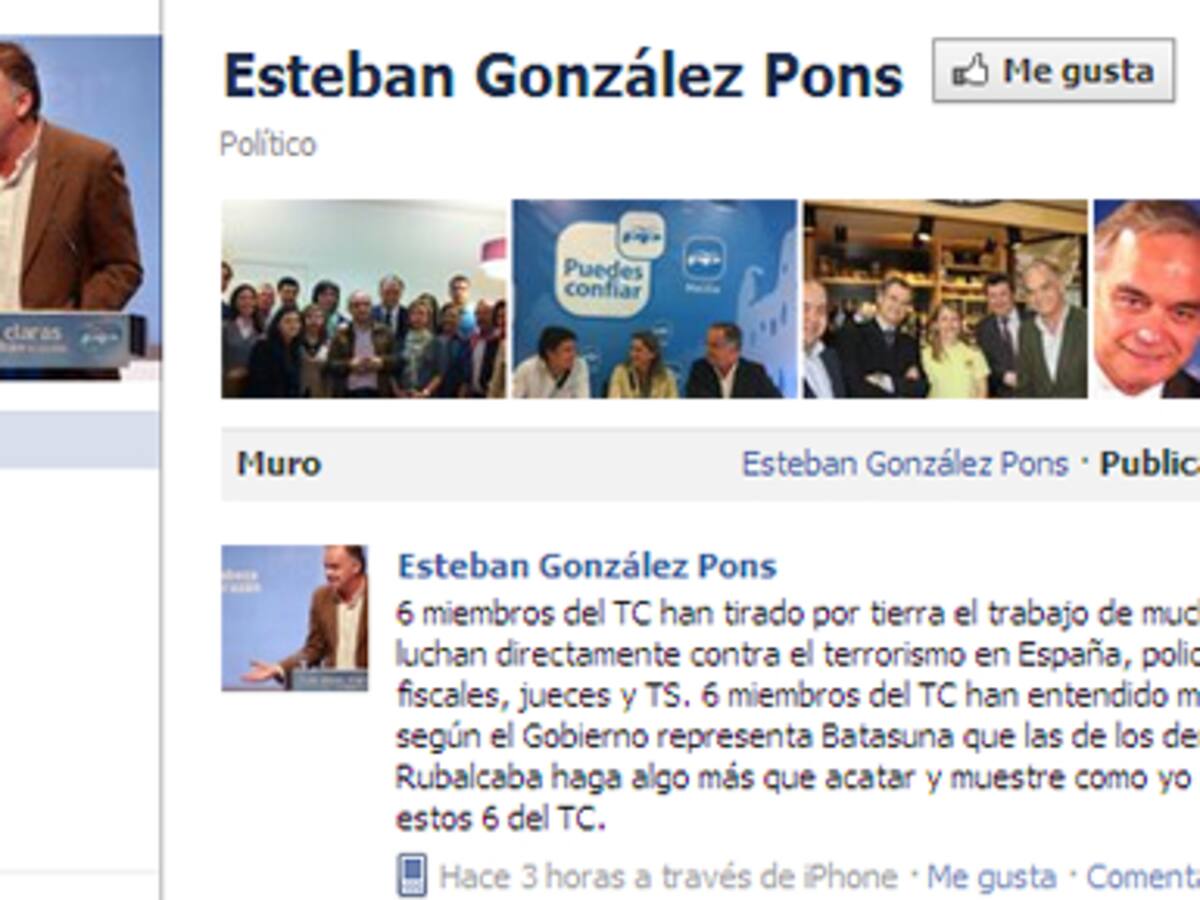Image resolution: width=1200 pixels, height=900 pixels.
Task: Click the 'Político' category label
Action: tap(268, 145)
